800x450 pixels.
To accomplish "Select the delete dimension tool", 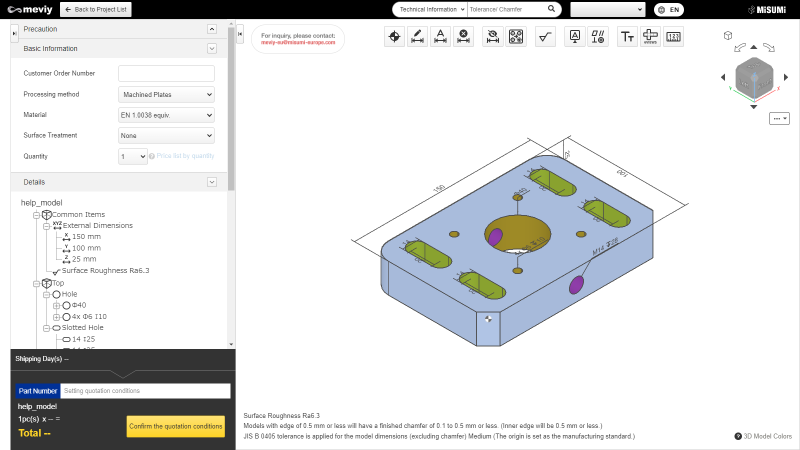I will coord(463,37).
